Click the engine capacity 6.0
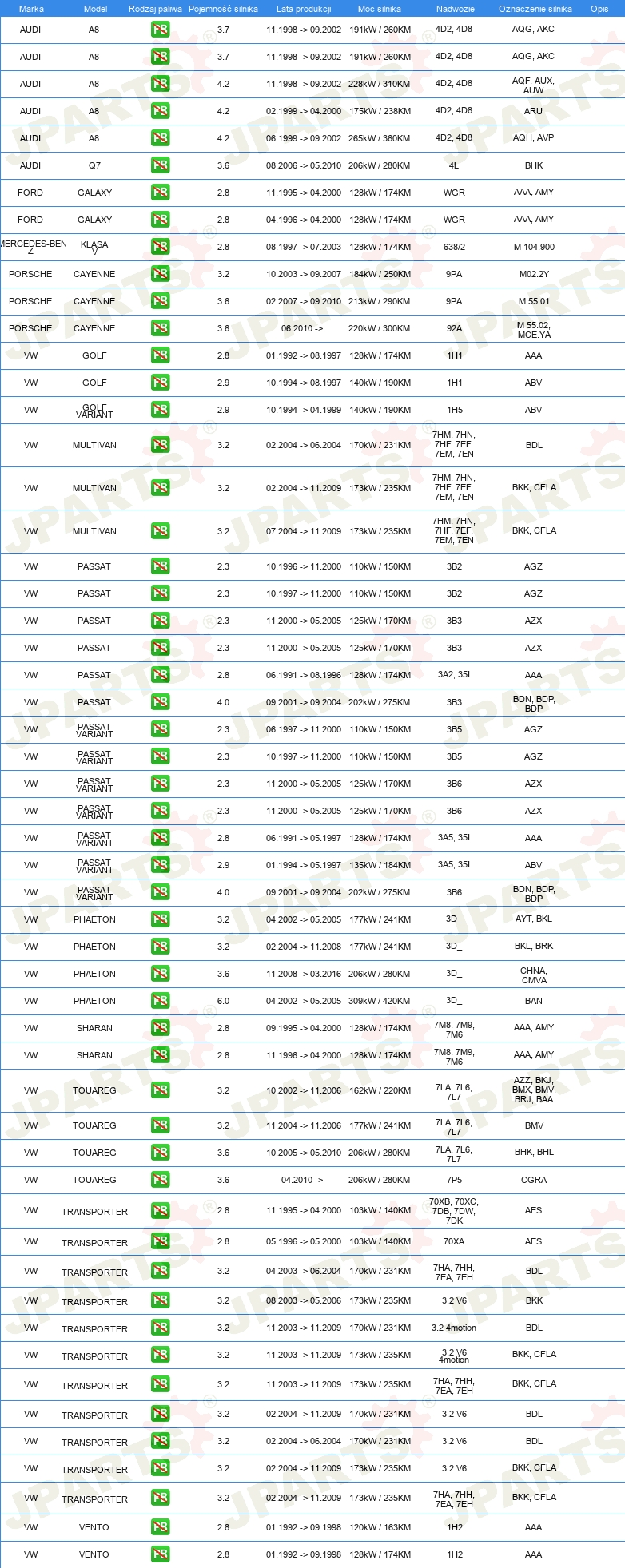Screen dimensions: 625x1568 [223, 1001]
